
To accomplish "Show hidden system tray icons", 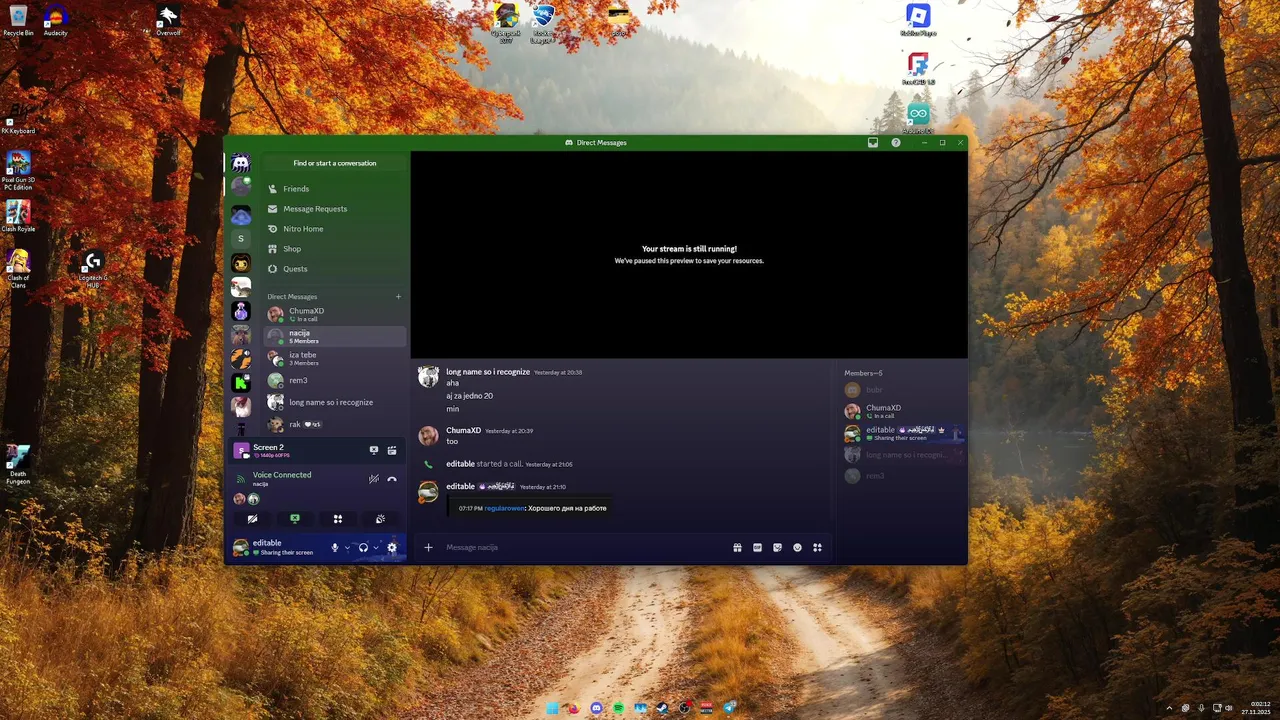I will point(1169,708).
